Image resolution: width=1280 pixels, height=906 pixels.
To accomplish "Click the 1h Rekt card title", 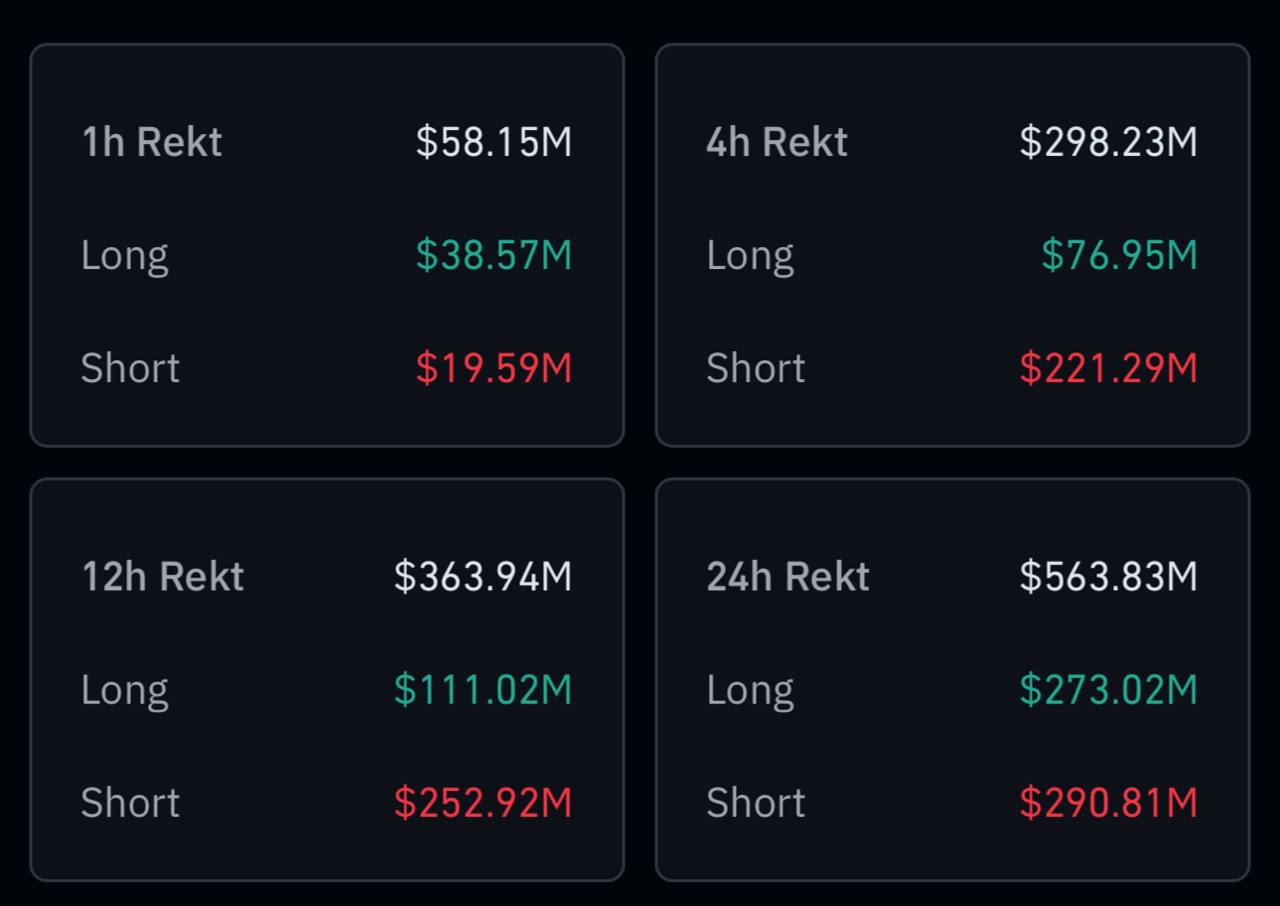I will click(151, 142).
